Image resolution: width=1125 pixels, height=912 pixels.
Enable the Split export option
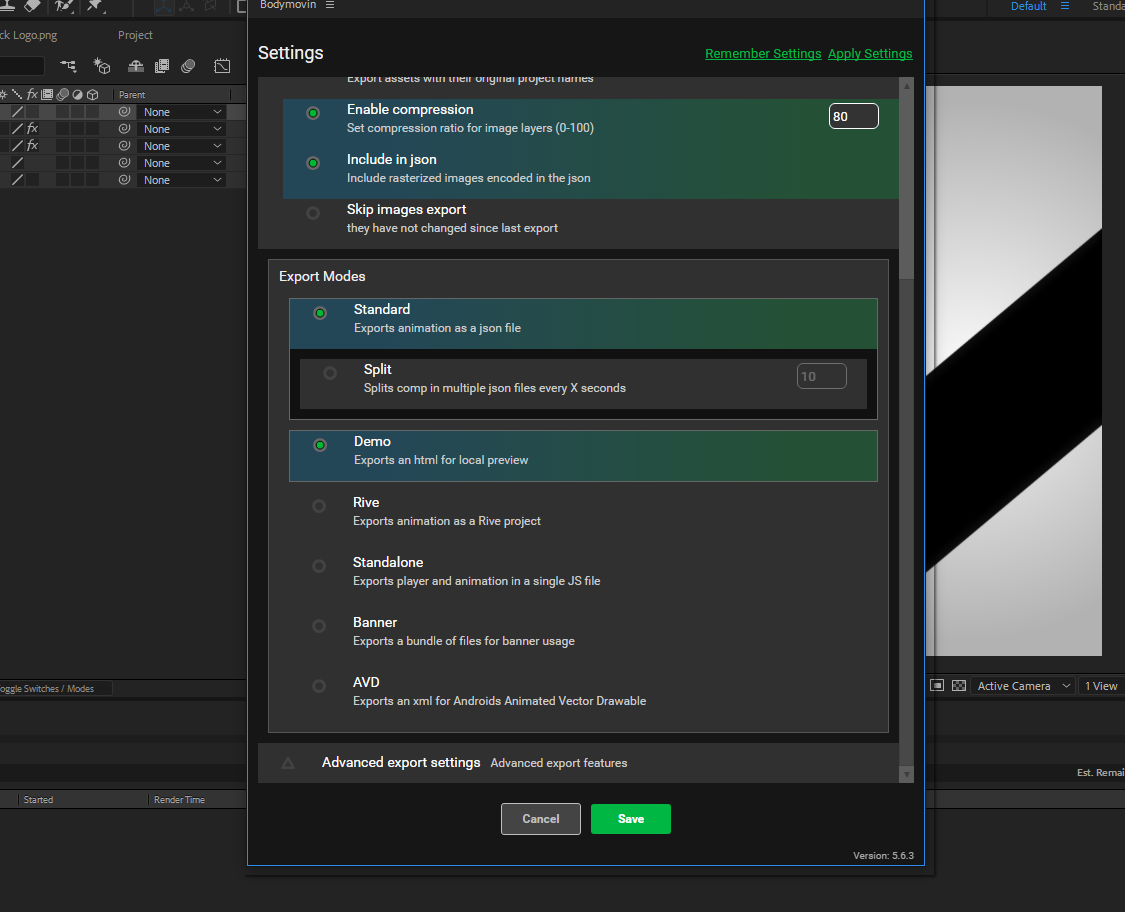click(x=330, y=373)
